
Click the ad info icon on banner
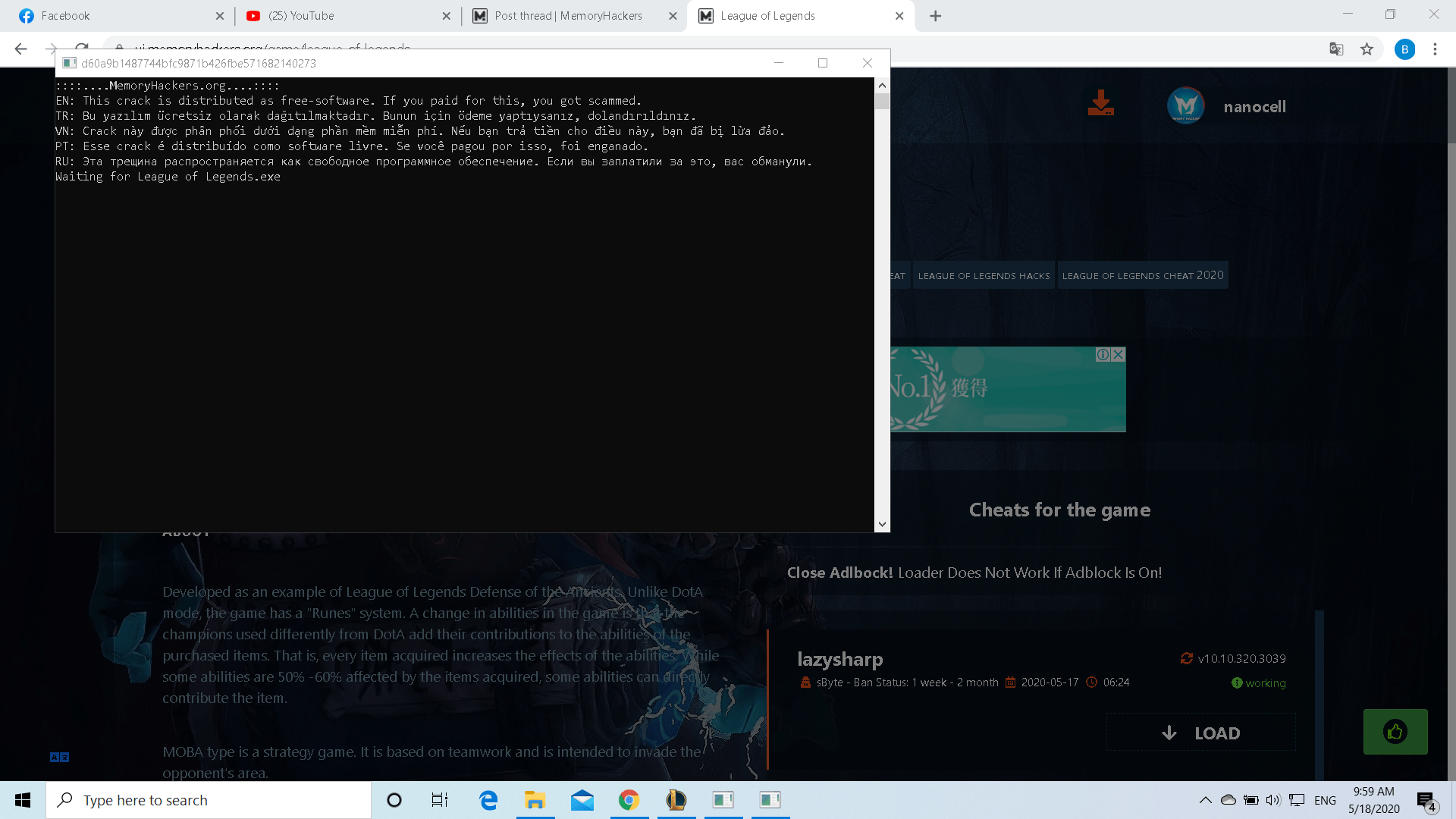click(x=1103, y=355)
